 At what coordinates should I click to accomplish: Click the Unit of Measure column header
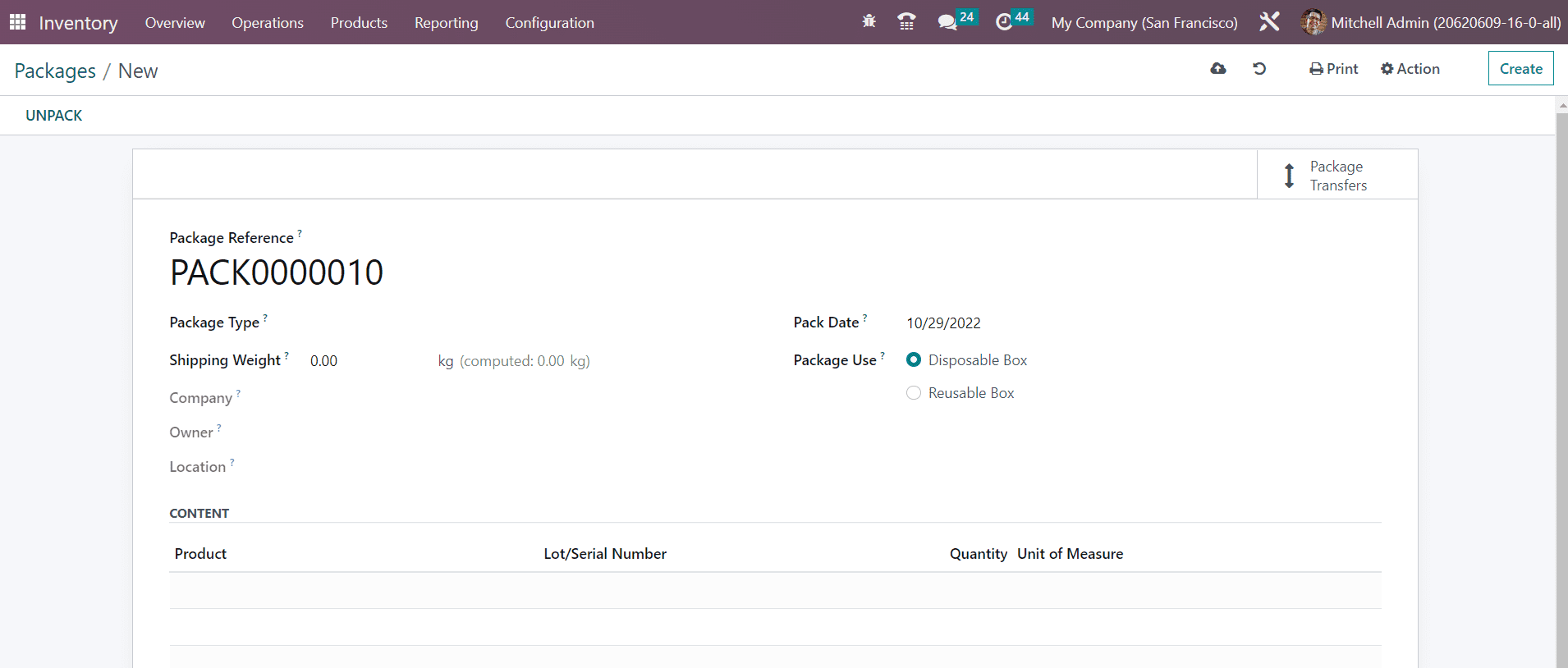(x=1070, y=554)
